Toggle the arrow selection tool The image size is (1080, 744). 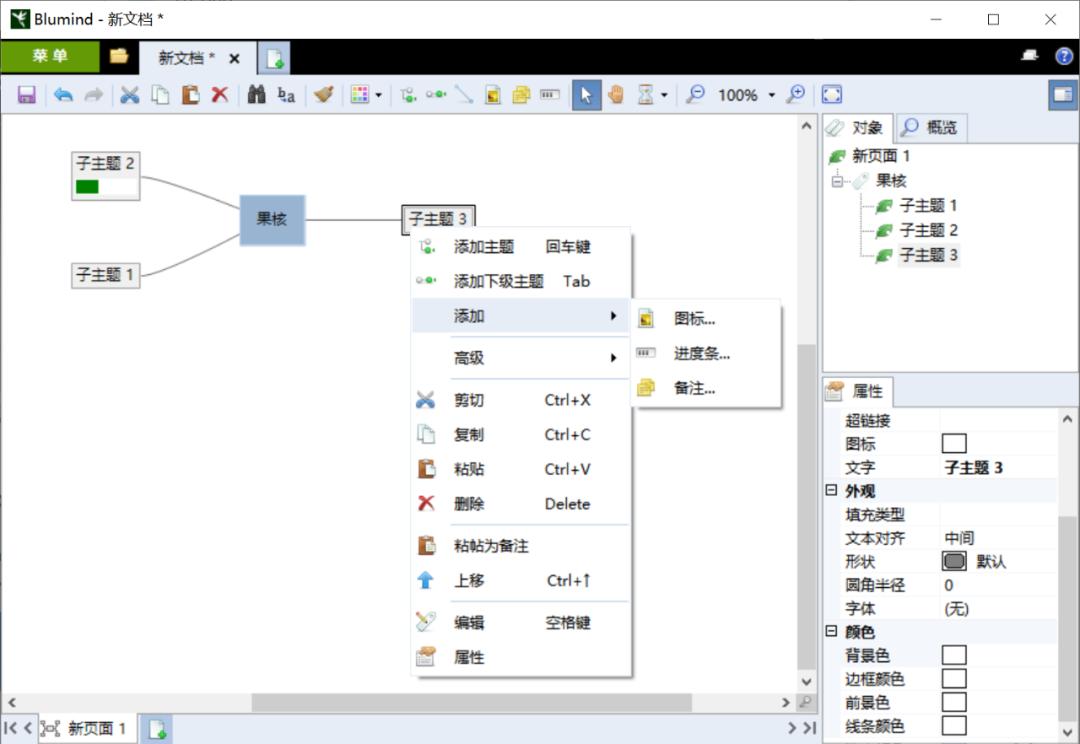[587, 94]
